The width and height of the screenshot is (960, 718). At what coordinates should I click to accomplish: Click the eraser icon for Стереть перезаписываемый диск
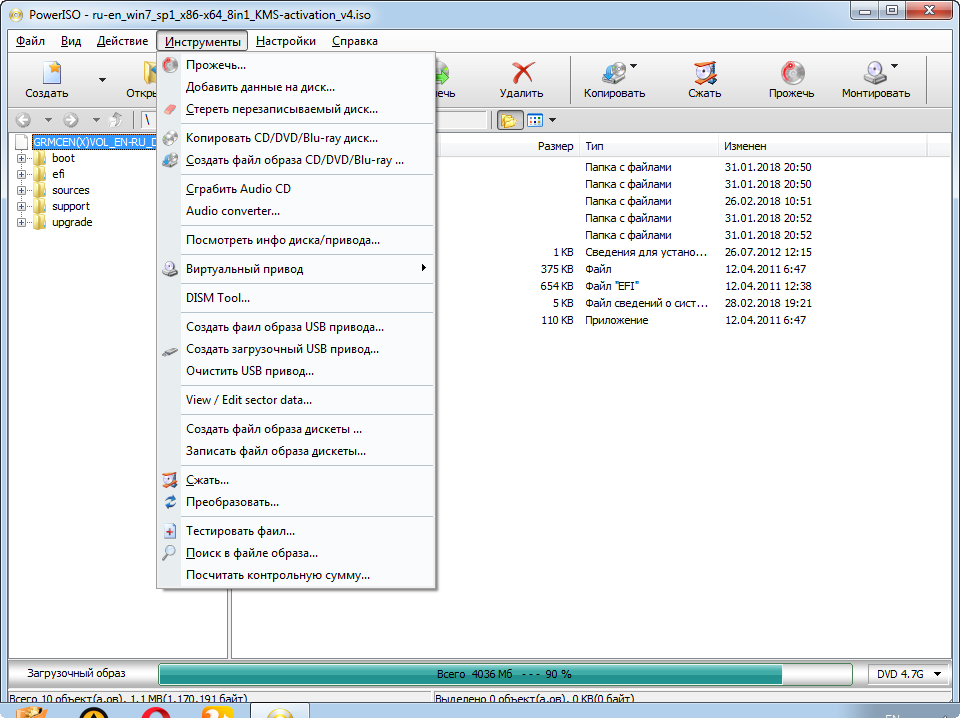tap(170, 110)
